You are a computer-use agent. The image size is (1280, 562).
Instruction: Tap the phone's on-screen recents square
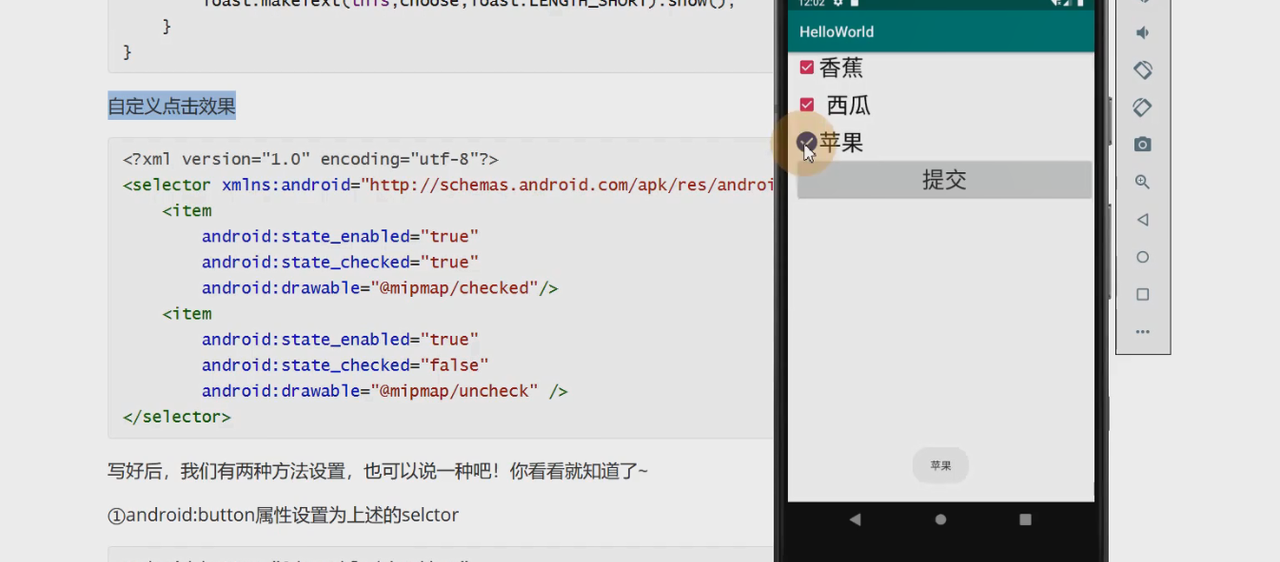tap(1025, 519)
